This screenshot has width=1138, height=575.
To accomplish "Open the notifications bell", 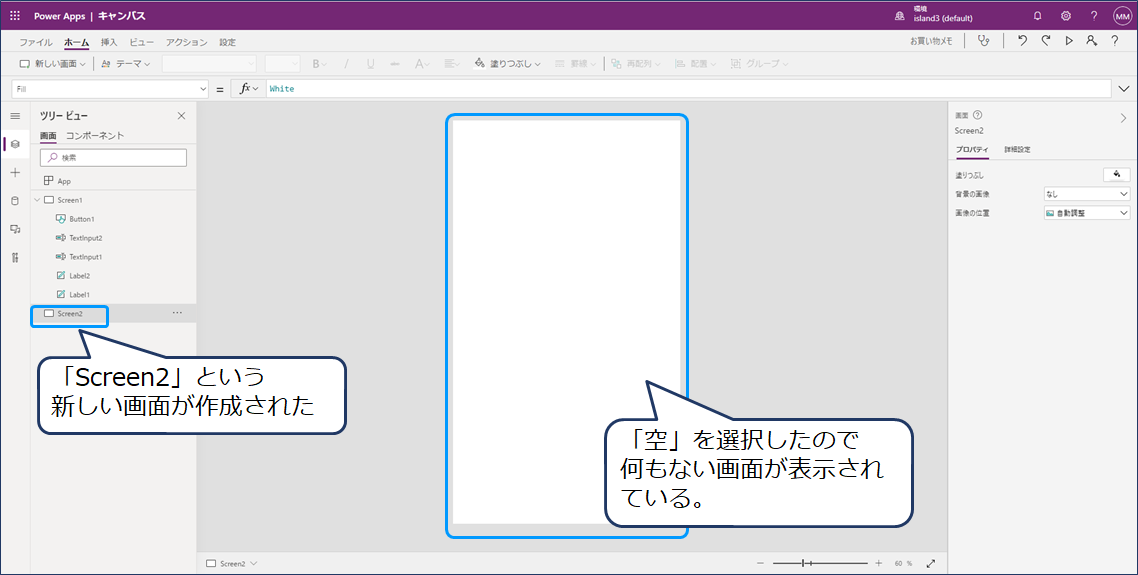I will pos(1037,15).
